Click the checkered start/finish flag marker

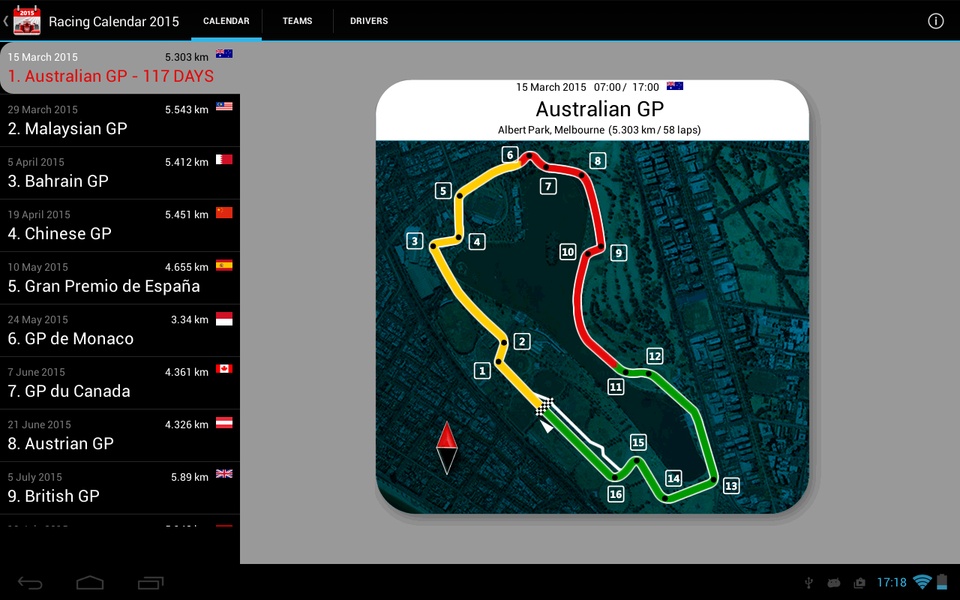point(544,406)
